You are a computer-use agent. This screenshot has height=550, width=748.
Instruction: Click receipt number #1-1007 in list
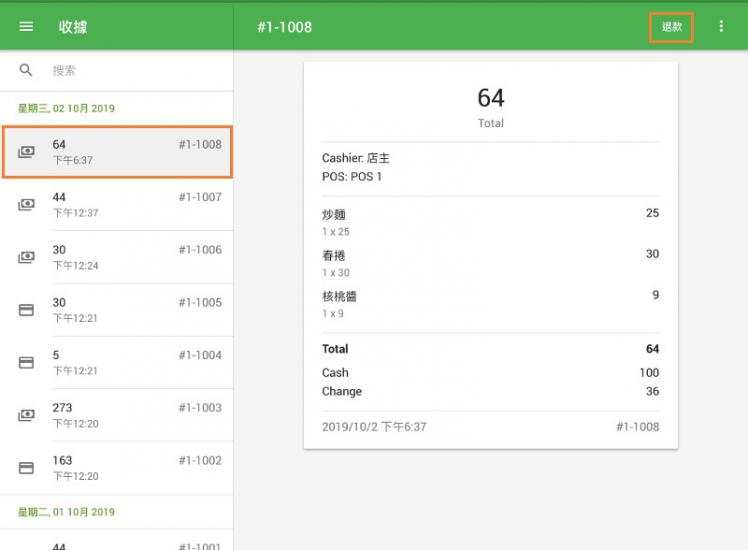point(200,197)
